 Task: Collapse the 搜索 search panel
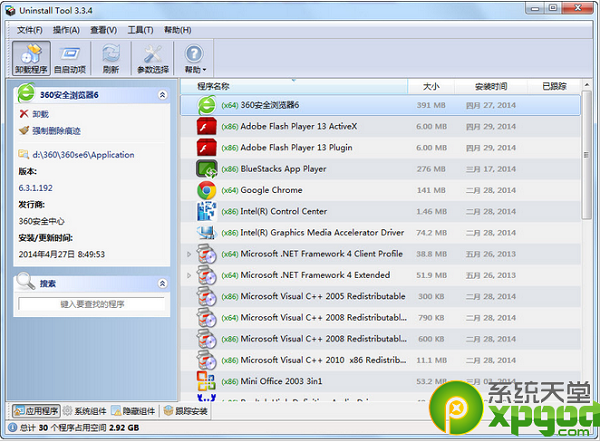pos(162,284)
